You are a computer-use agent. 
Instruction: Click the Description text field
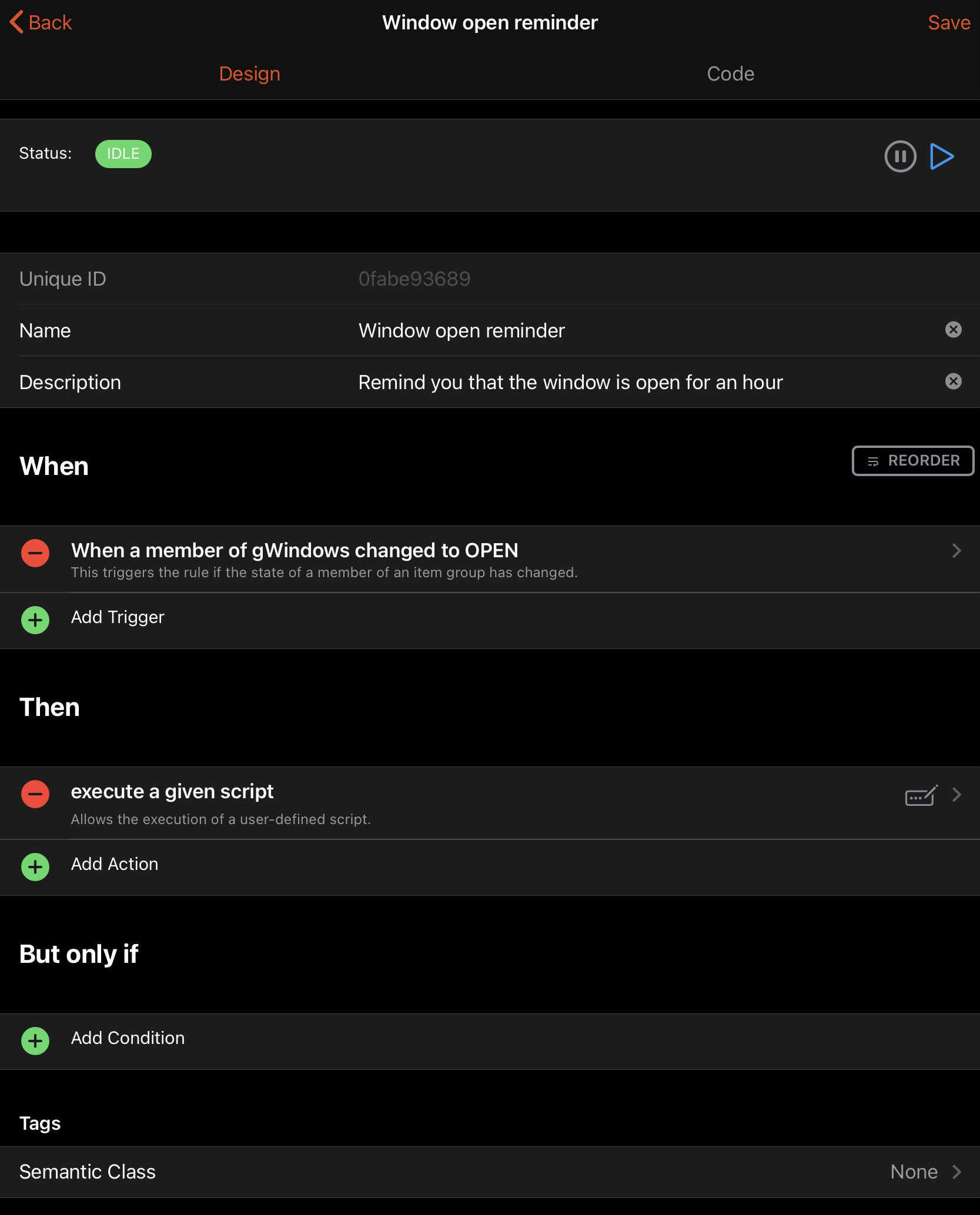click(570, 381)
